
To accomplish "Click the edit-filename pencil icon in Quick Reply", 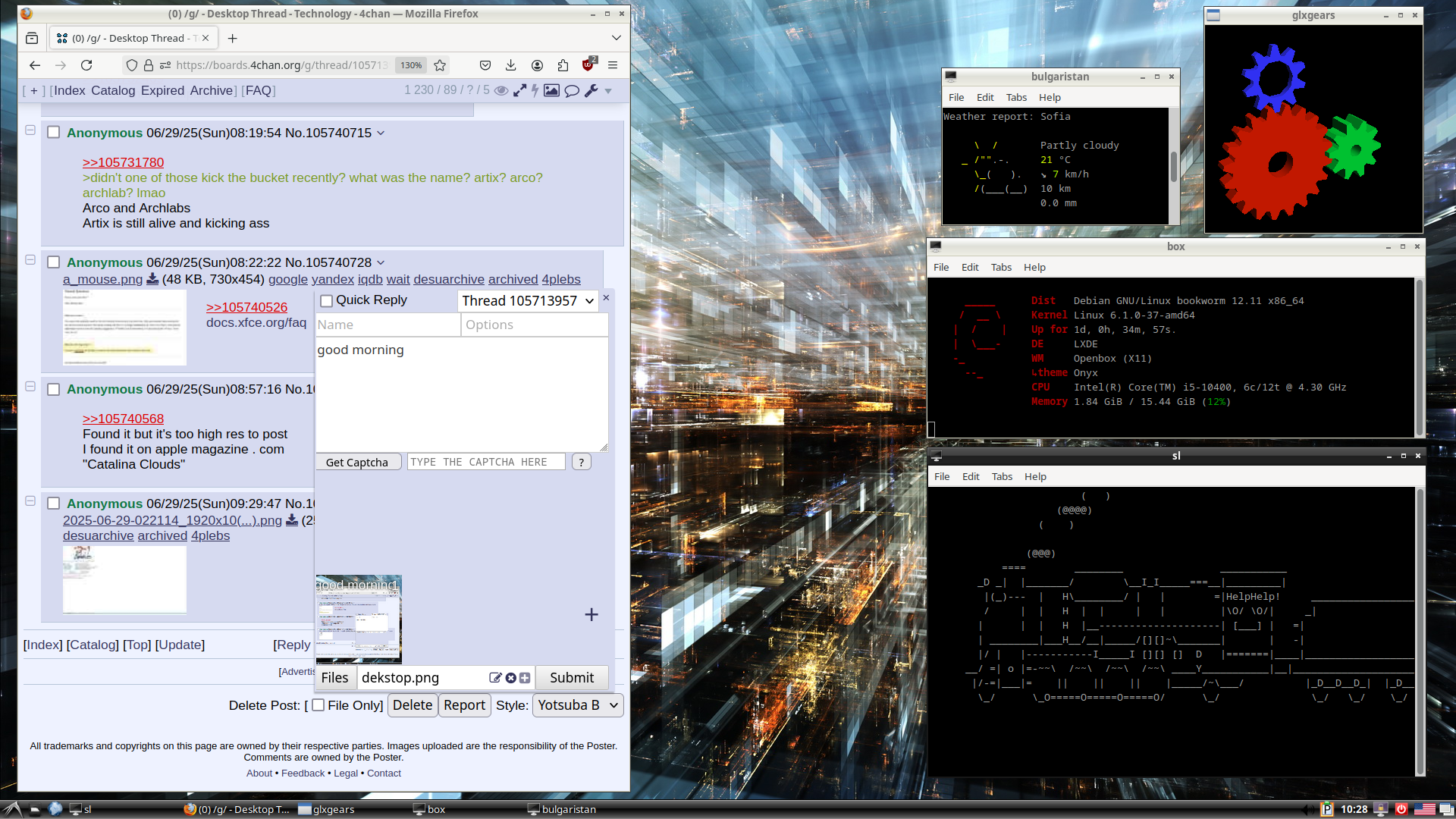I will 495,678.
